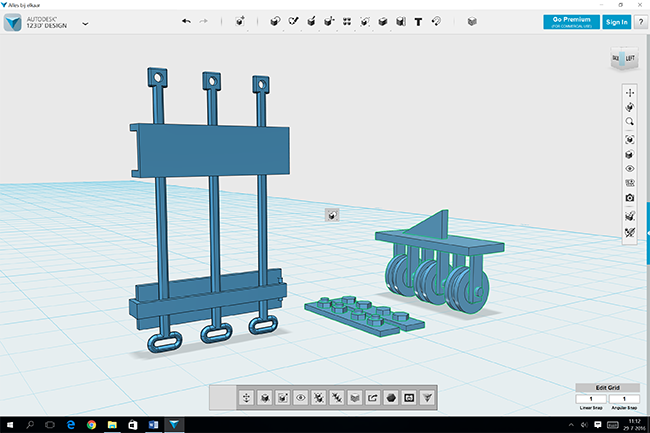
Task: Click the Export icon in the bottom toolbar
Action: (372, 398)
